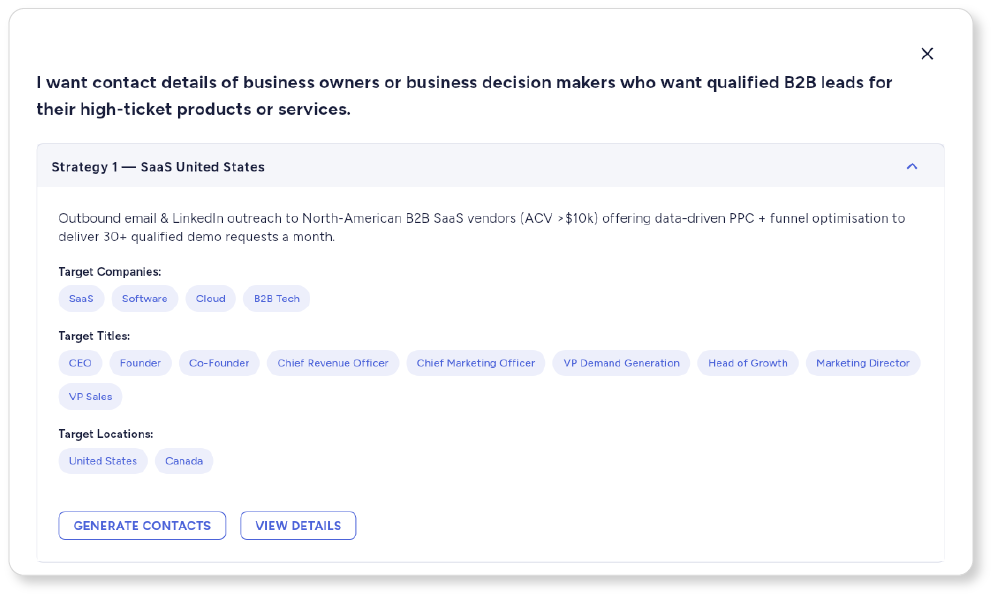Viewport: 996px width, 598px height.
Task: Close the strategy dialog with the X icon
Action: click(927, 54)
